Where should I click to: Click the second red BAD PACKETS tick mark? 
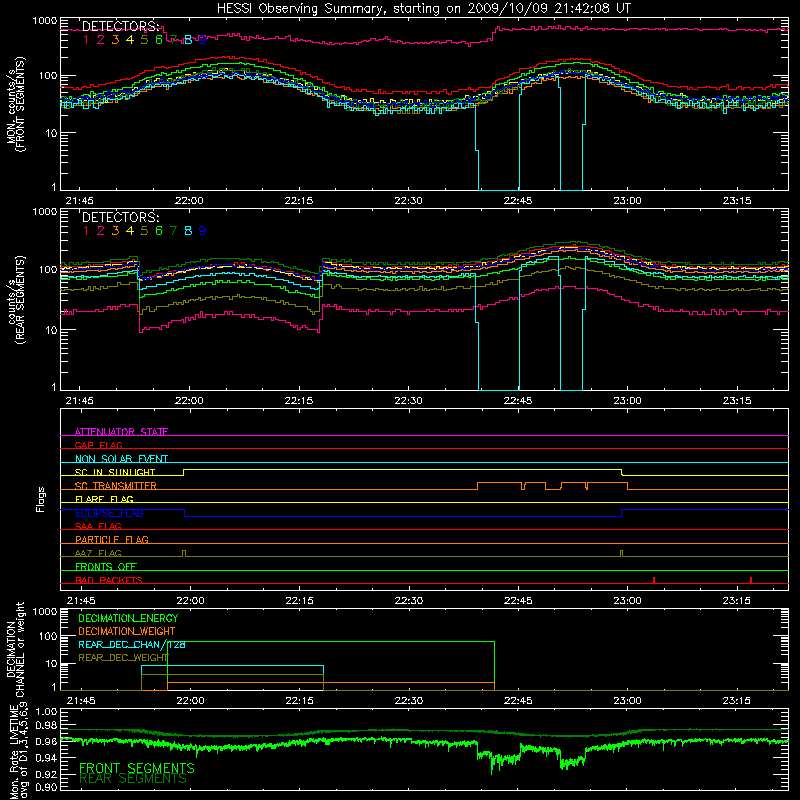click(751, 580)
